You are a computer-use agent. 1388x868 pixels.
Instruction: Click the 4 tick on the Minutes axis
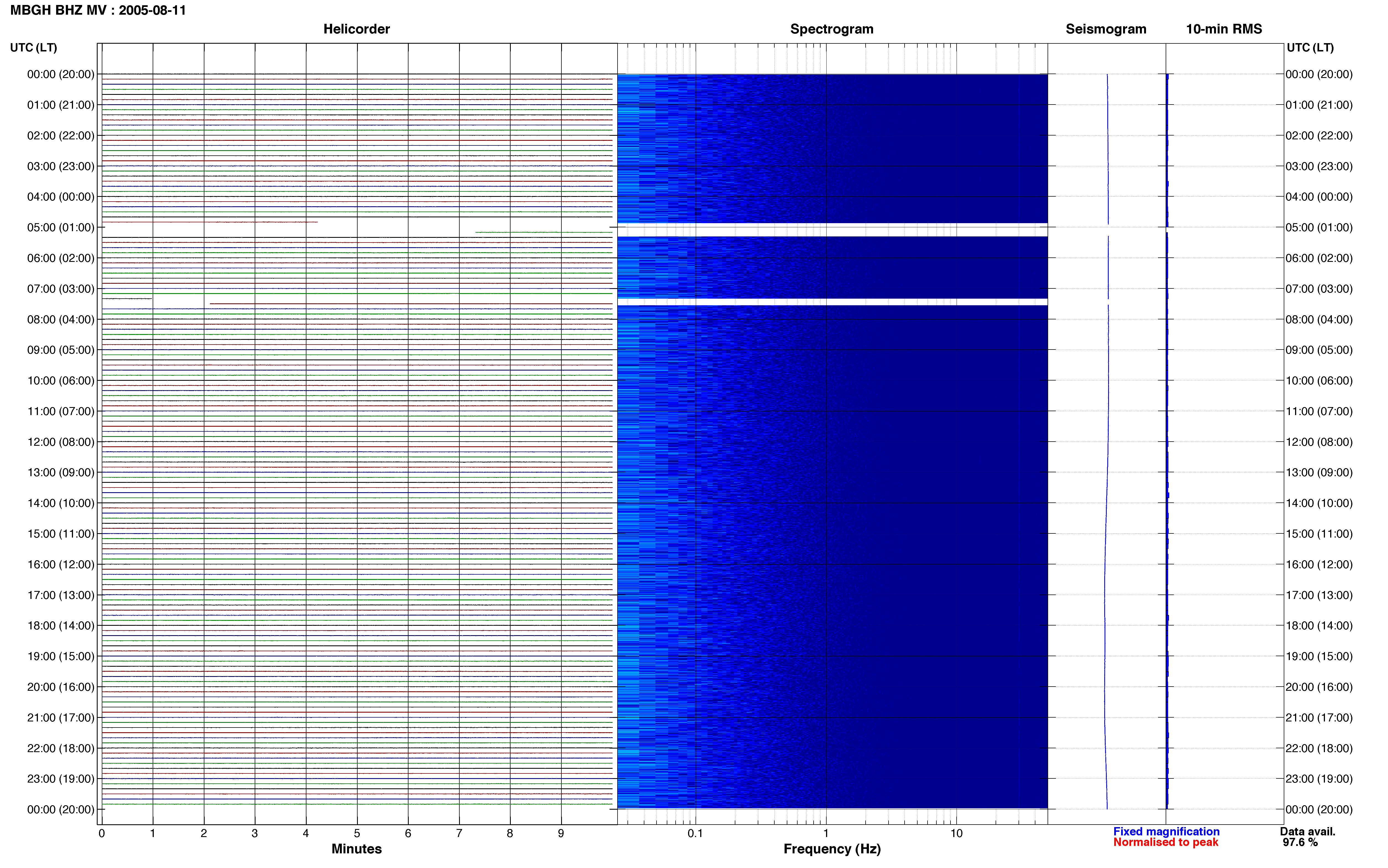pyautogui.click(x=306, y=833)
